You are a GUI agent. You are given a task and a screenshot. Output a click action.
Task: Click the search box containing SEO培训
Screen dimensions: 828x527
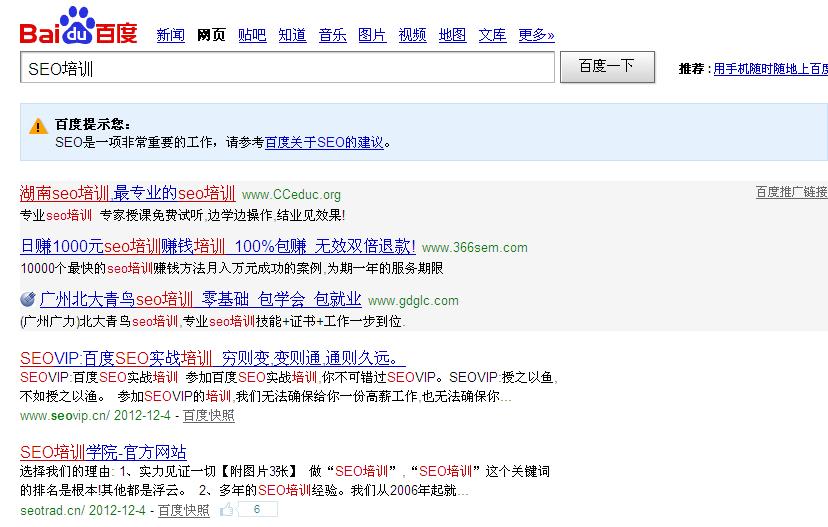click(x=287, y=68)
